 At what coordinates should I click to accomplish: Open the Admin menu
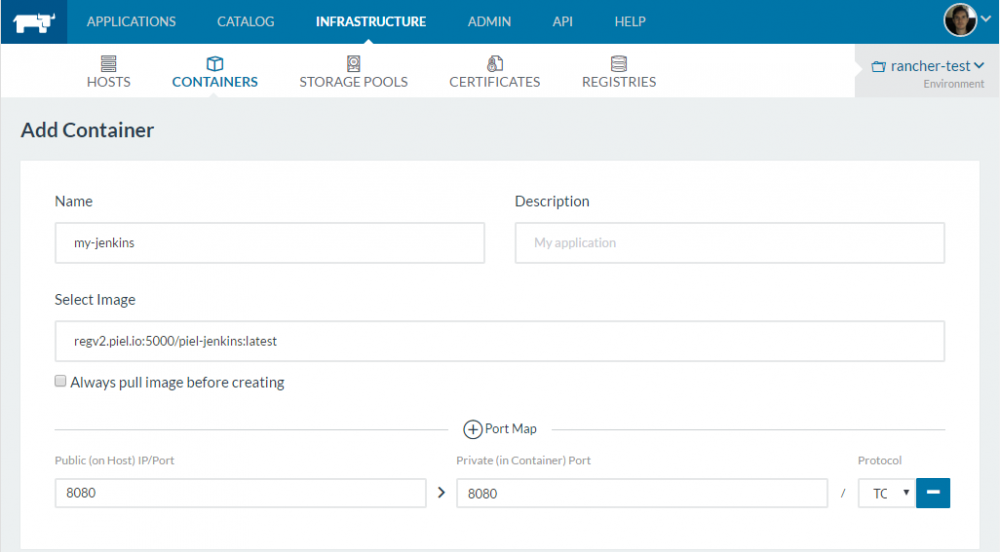[489, 22]
